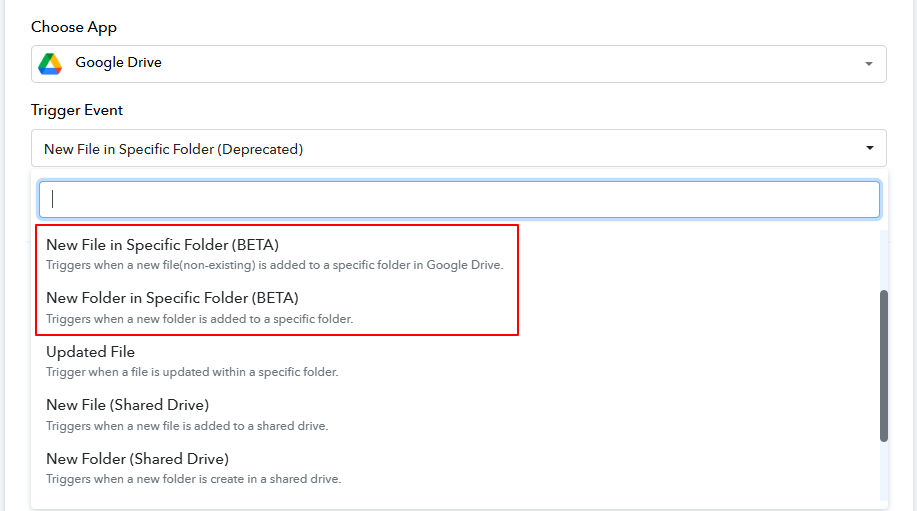The width and height of the screenshot is (917, 511).
Task: Click description 'new folder is added to a specific folder'
Action: coord(199,319)
